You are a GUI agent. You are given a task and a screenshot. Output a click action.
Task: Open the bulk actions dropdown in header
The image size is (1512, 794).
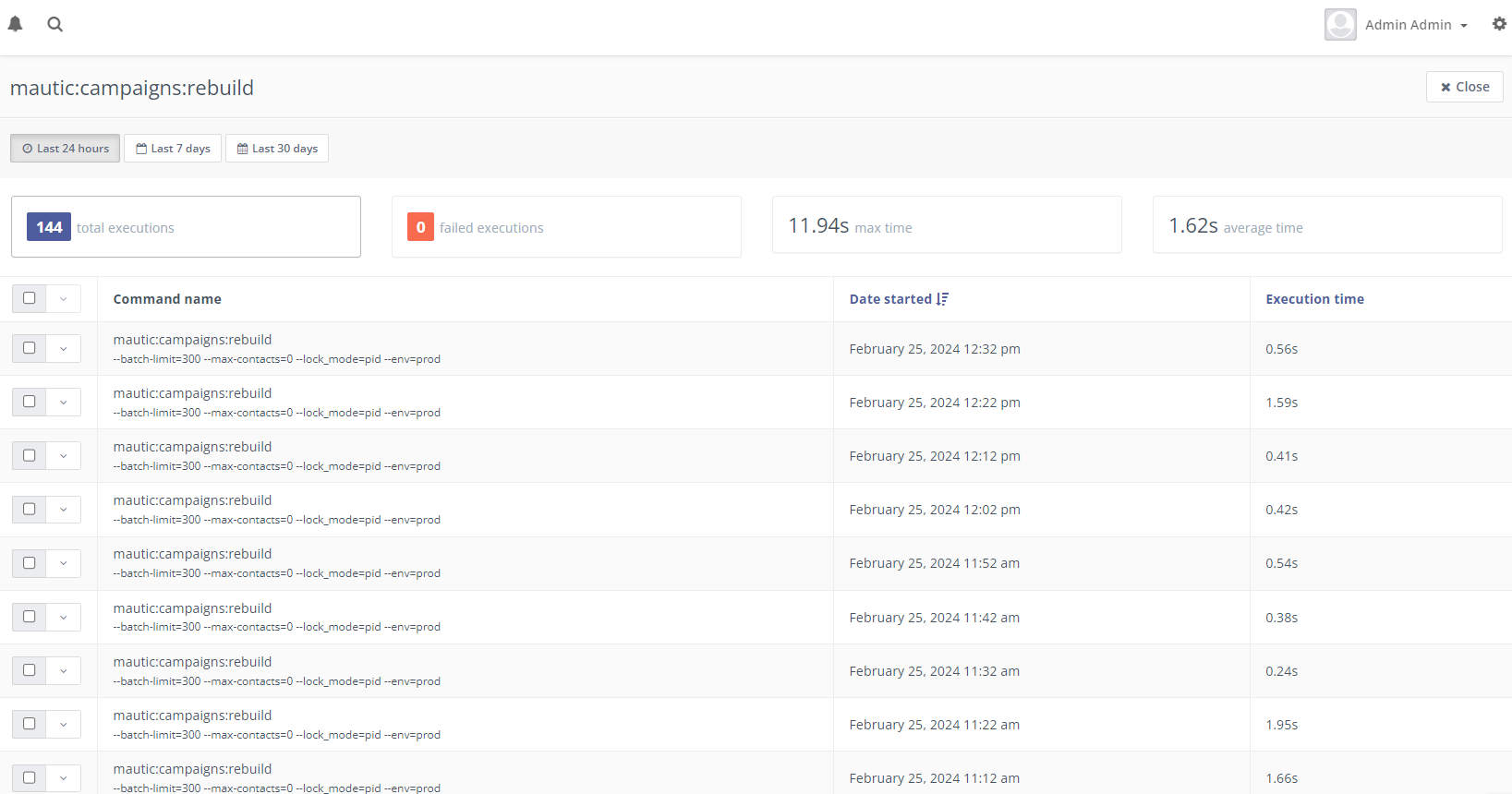64,299
